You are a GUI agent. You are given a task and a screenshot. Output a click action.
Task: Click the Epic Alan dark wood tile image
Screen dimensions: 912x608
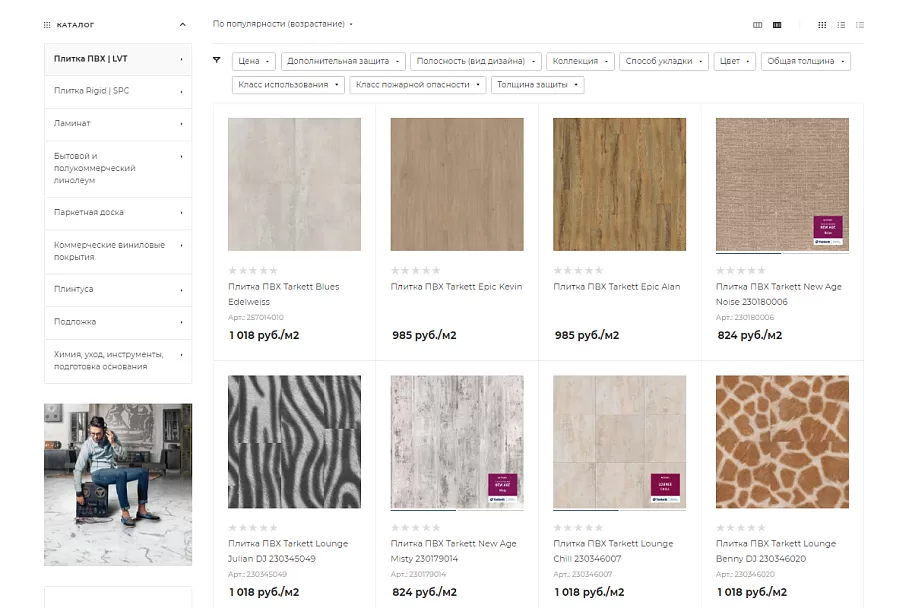point(619,184)
